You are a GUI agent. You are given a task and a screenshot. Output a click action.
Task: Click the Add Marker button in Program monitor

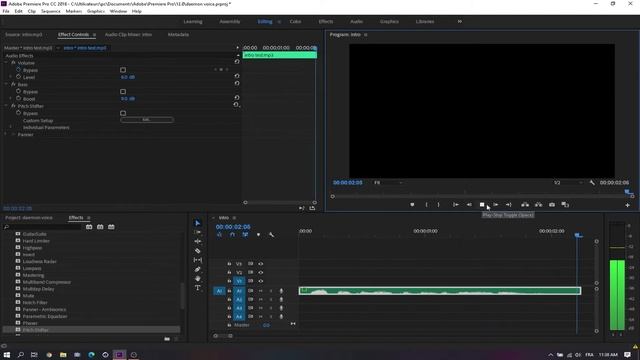click(x=412, y=204)
